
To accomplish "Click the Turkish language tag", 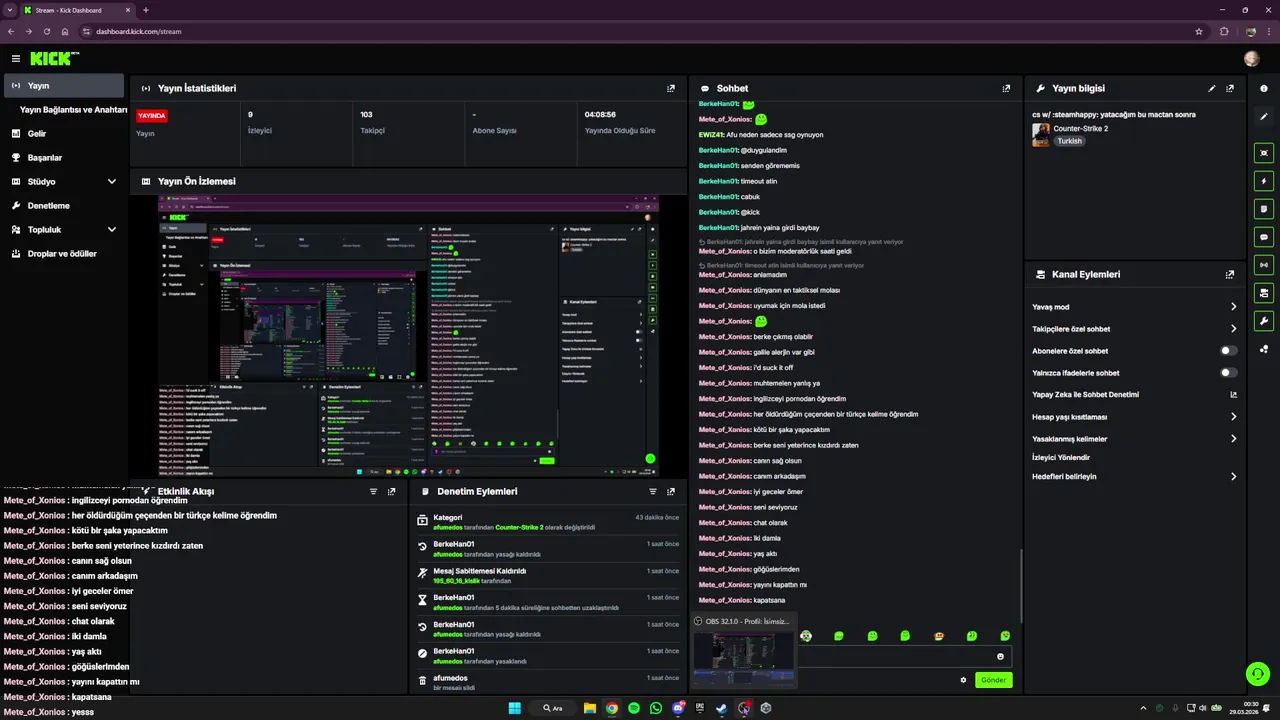I will [x=1070, y=141].
